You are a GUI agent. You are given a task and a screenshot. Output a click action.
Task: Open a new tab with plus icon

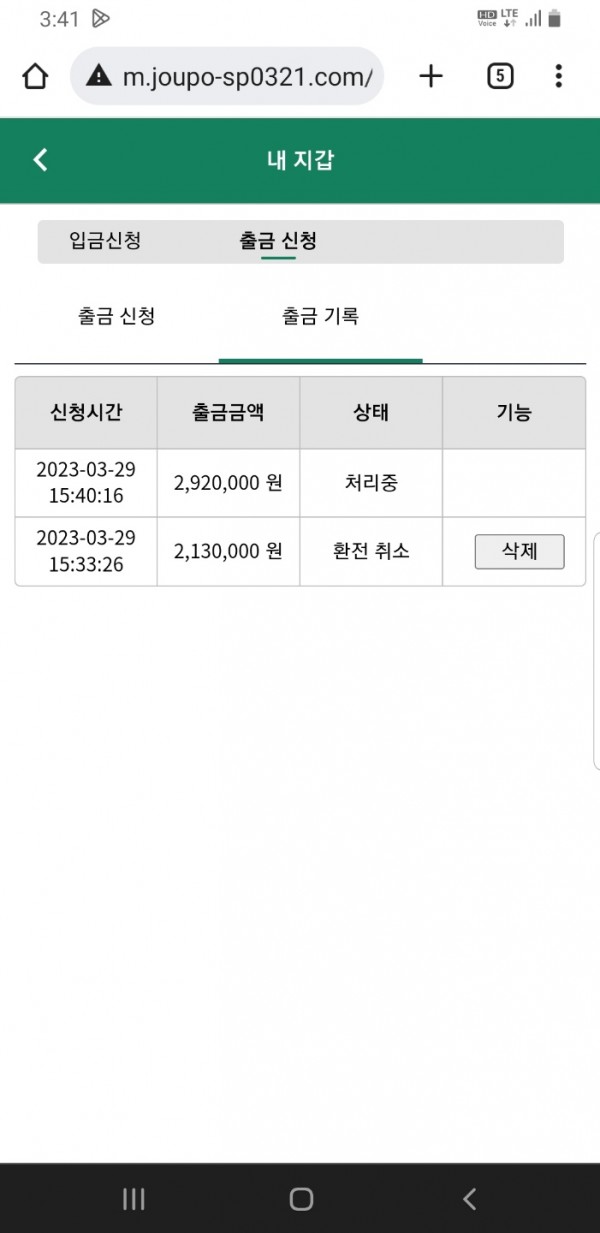pos(431,76)
